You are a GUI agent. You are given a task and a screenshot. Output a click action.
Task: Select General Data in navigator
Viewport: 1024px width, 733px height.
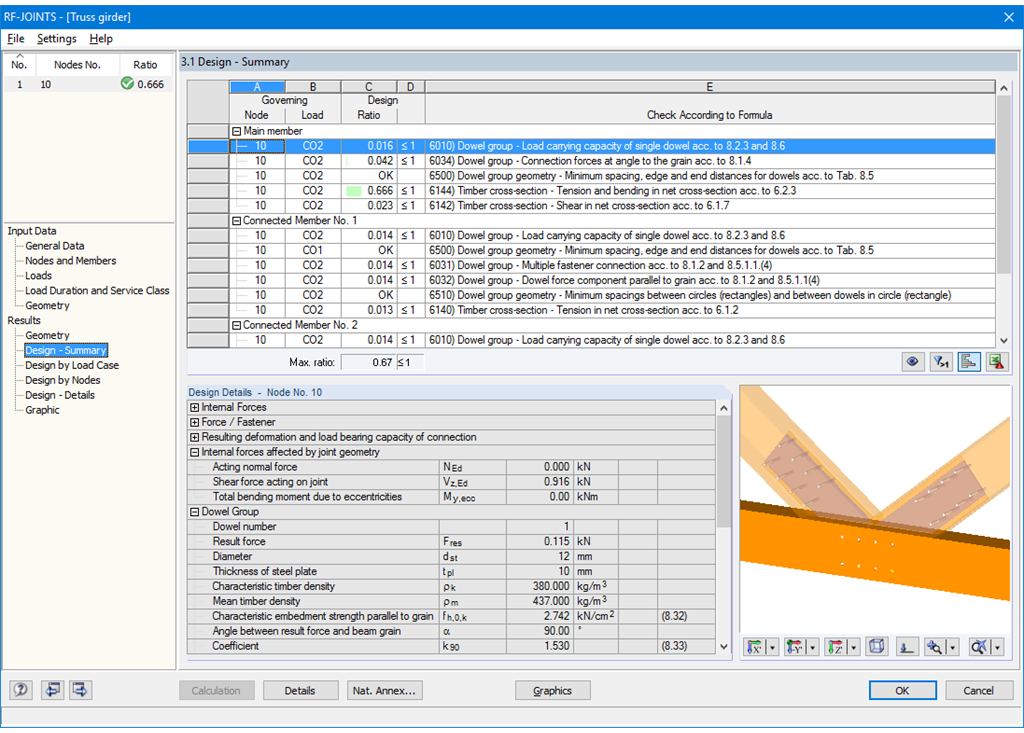coord(55,246)
